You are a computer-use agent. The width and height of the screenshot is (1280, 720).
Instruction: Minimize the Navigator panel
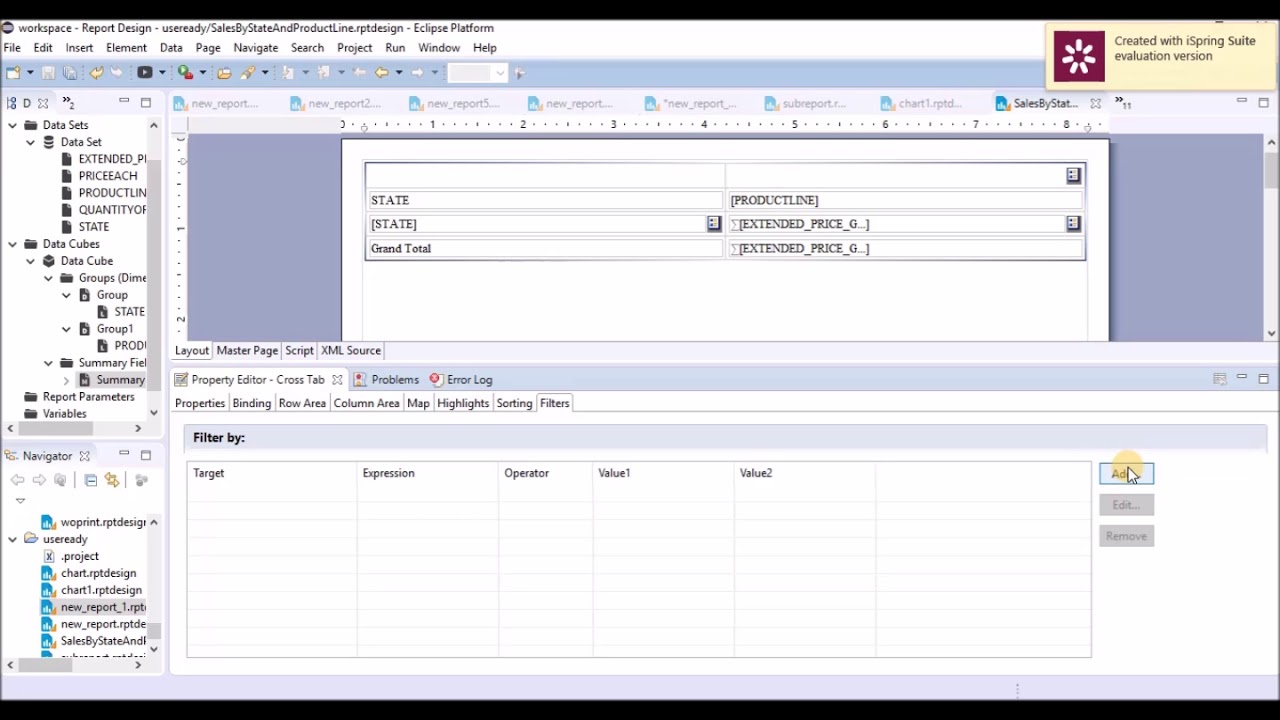124,455
